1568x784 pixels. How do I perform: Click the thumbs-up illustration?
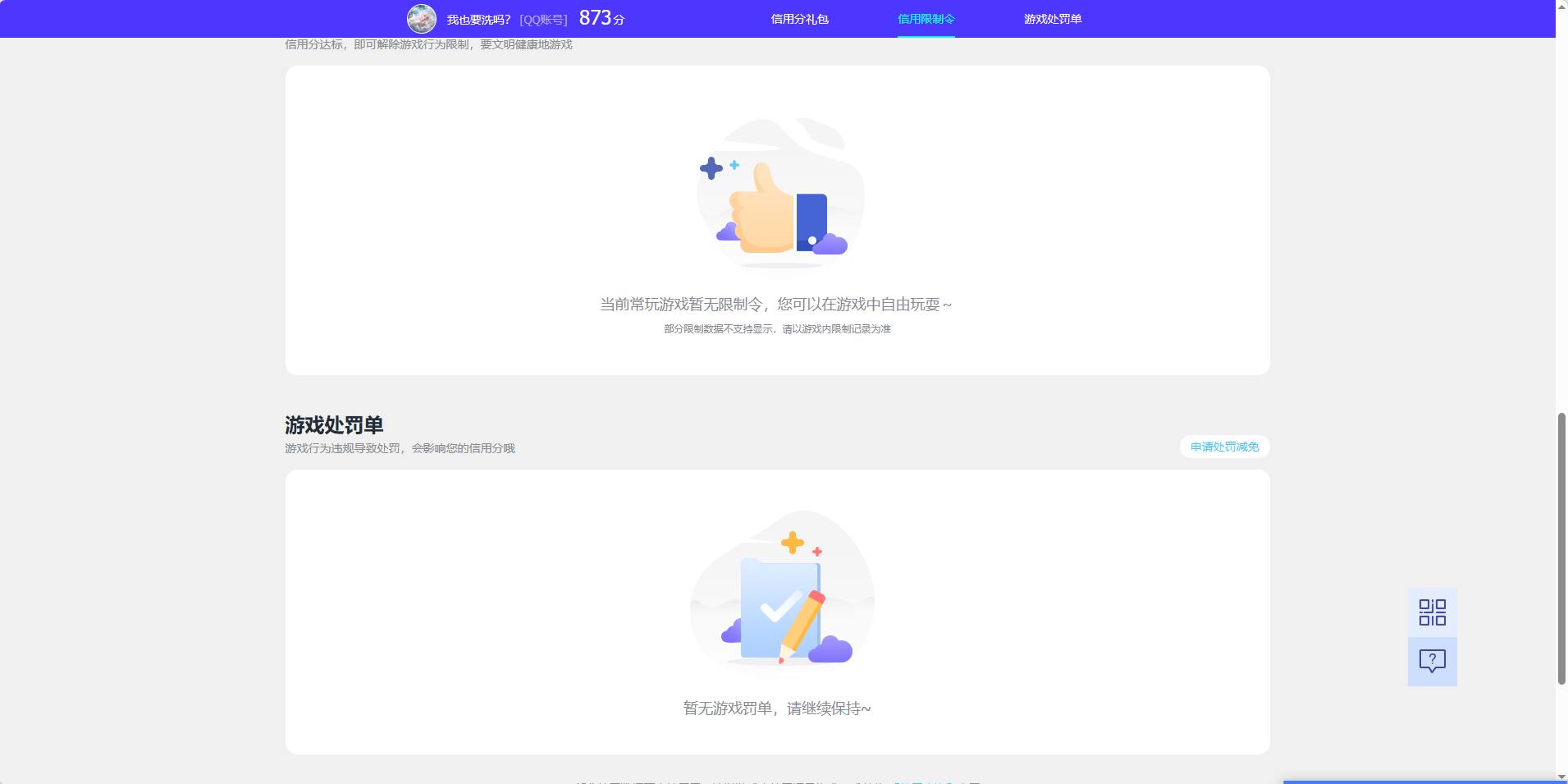(x=779, y=194)
